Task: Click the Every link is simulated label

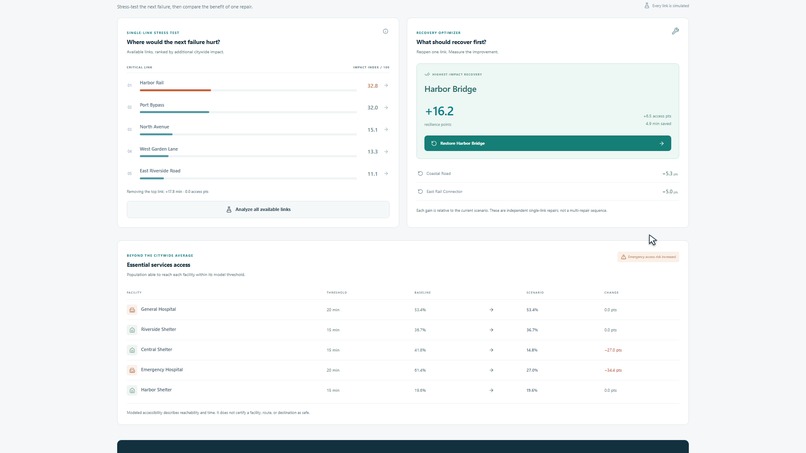Action: pyautogui.click(x=670, y=6)
